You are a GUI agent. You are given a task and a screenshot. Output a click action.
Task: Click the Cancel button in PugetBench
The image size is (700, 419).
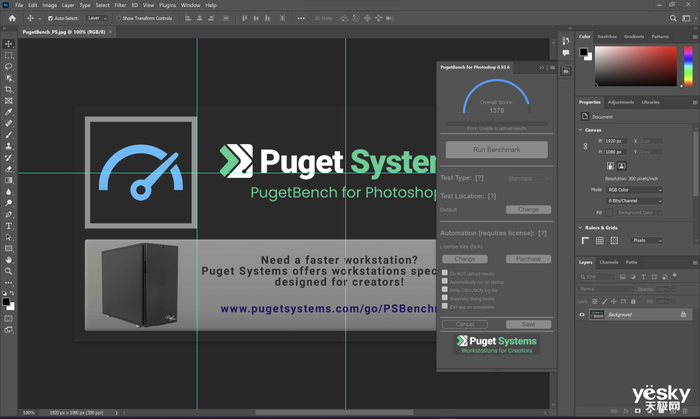(465, 324)
